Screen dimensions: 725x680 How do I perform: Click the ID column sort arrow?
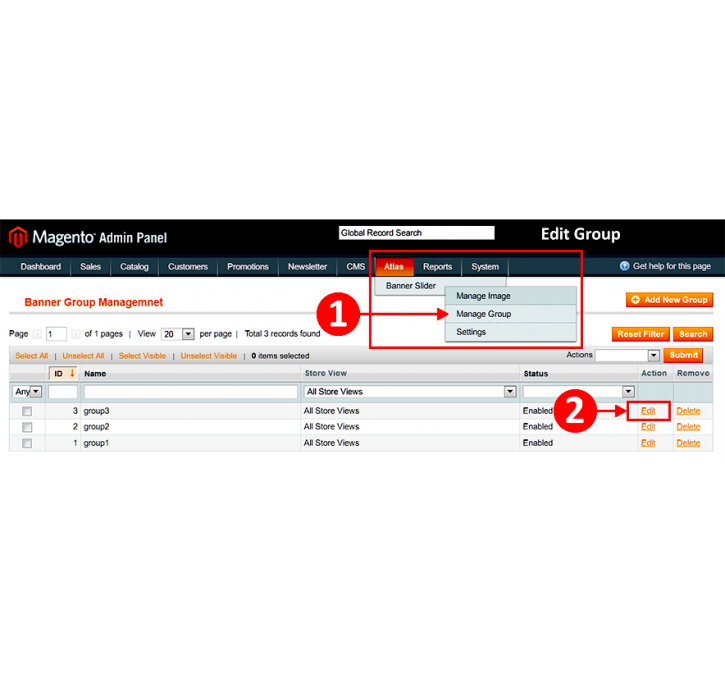72,373
